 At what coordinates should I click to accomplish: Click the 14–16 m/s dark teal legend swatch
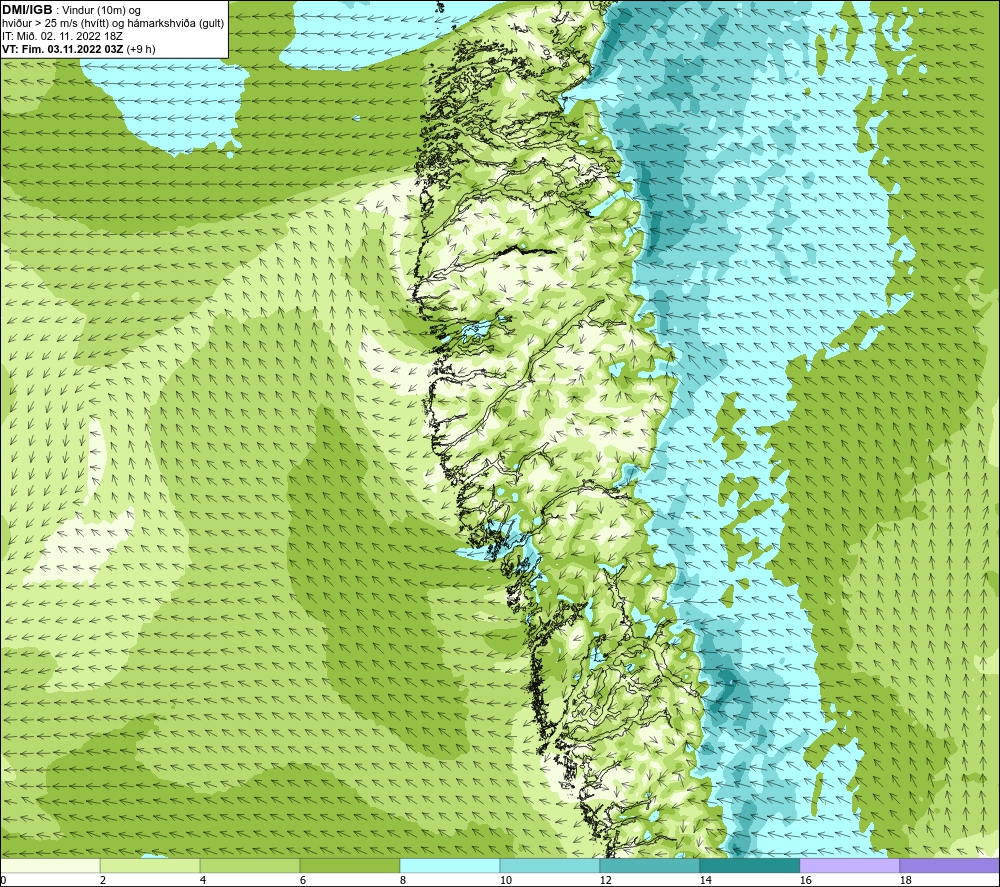[749, 865]
